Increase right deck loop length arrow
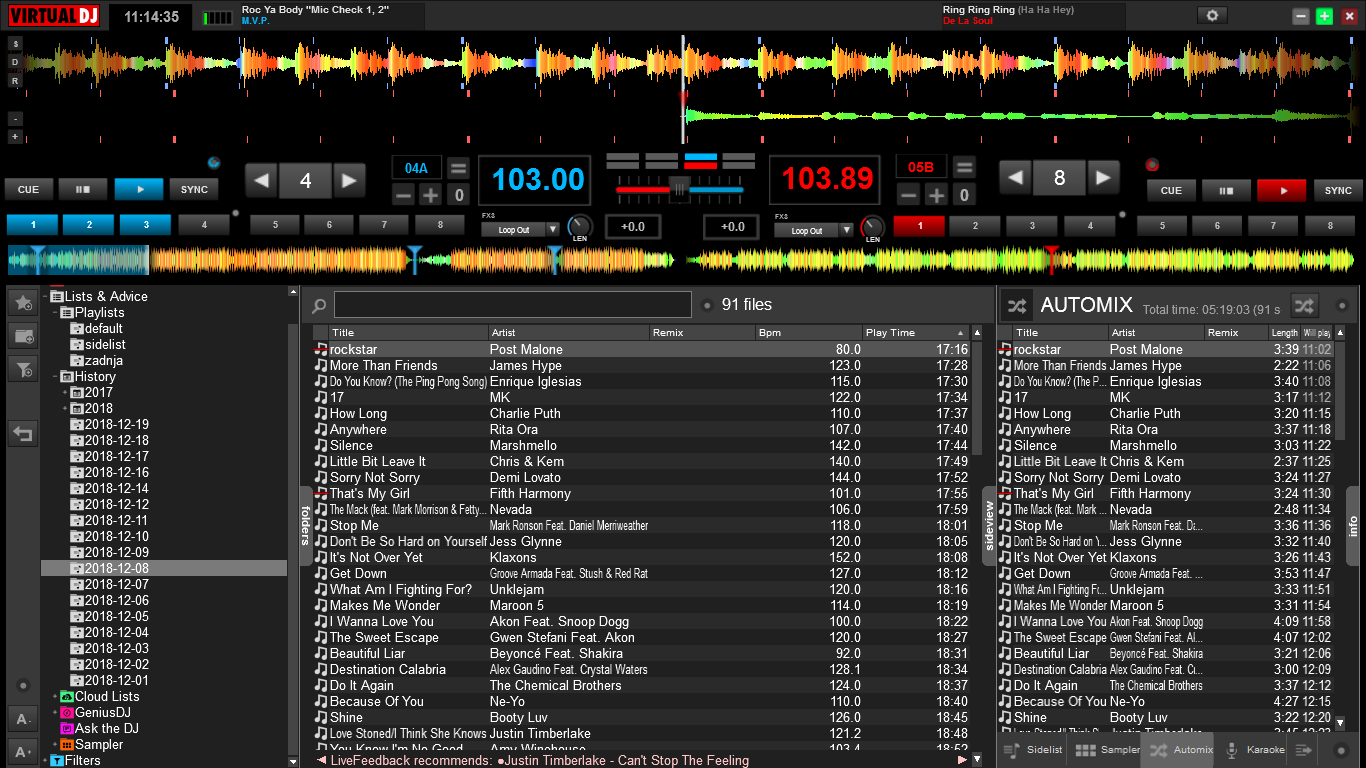Image resolution: width=1366 pixels, height=768 pixels. [1102, 179]
